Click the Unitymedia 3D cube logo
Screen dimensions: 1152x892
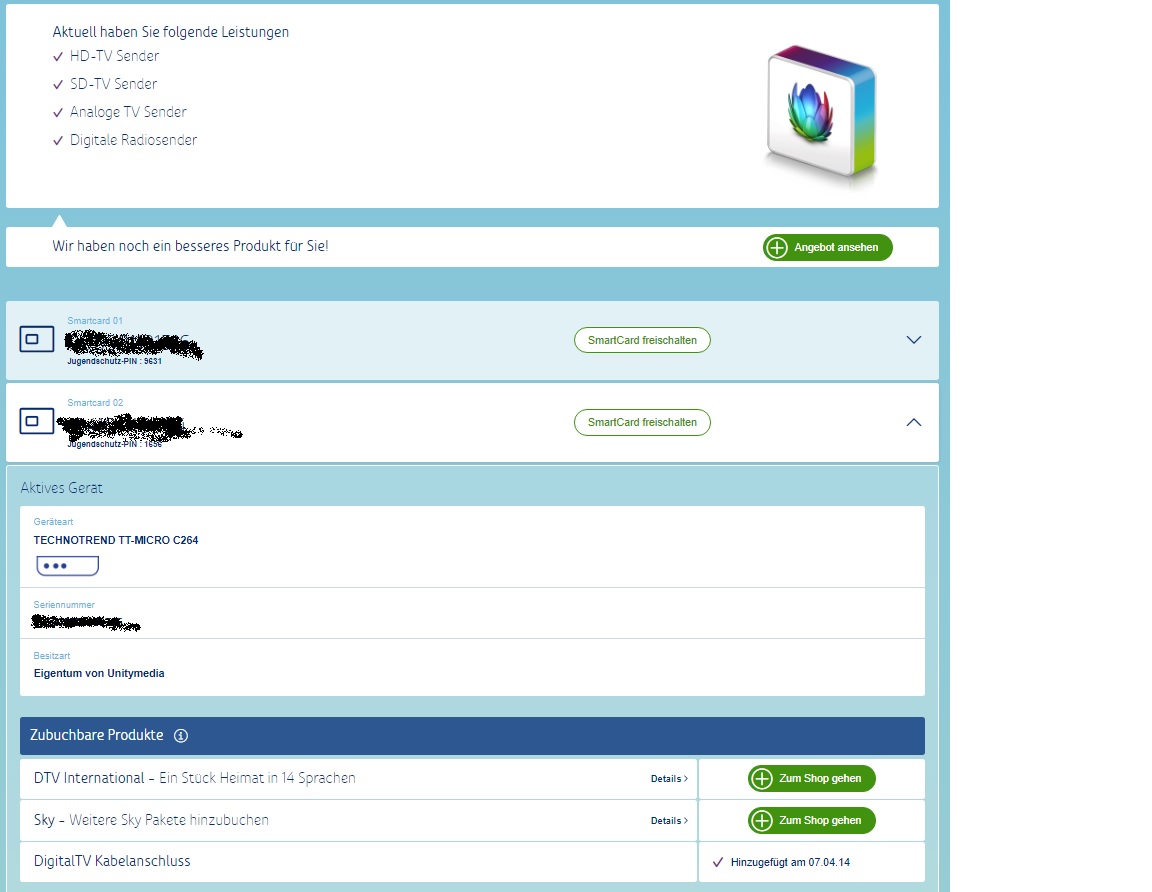(x=820, y=112)
